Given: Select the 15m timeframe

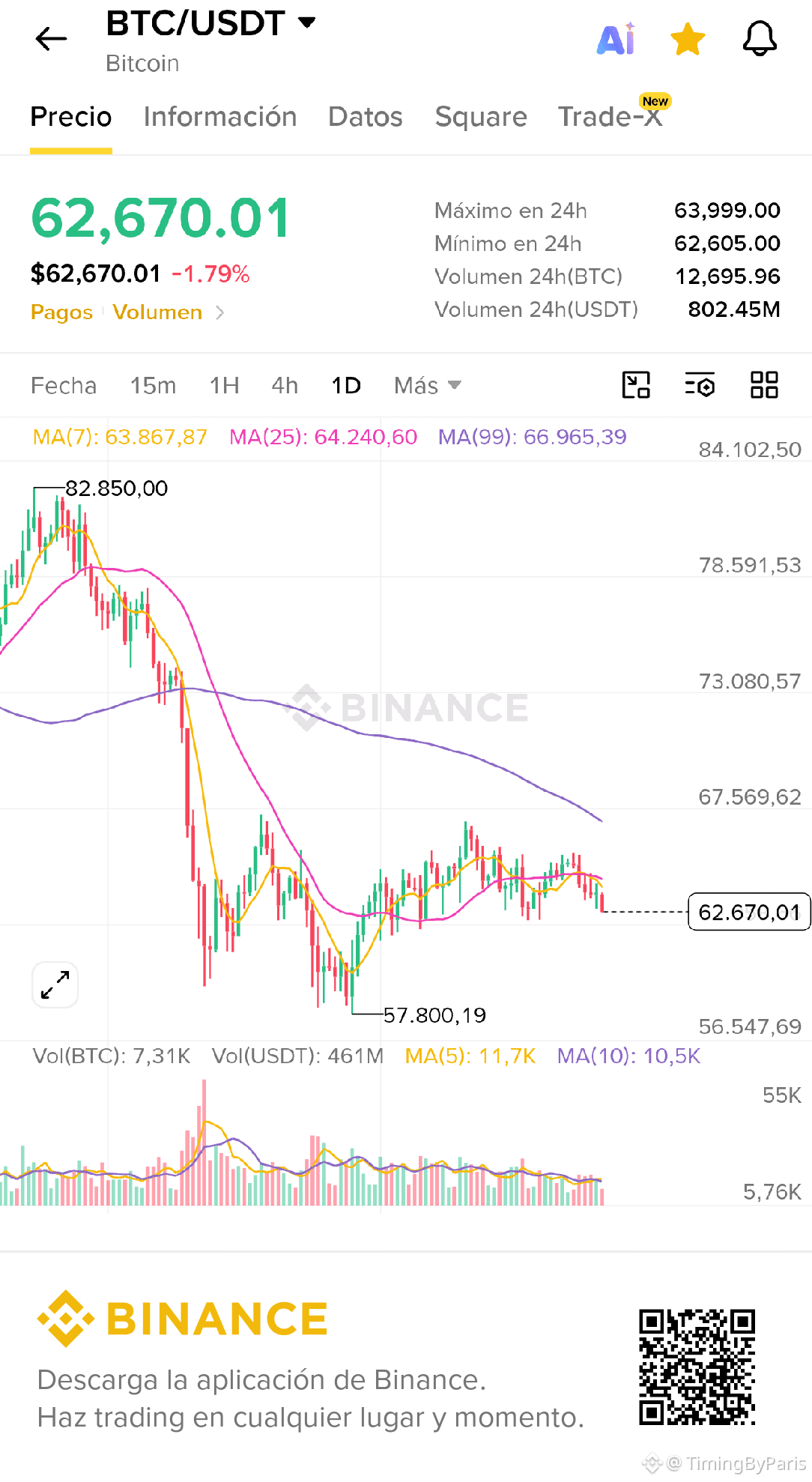Looking at the screenshot, I should pyautogui.click(x=154, y=386).
